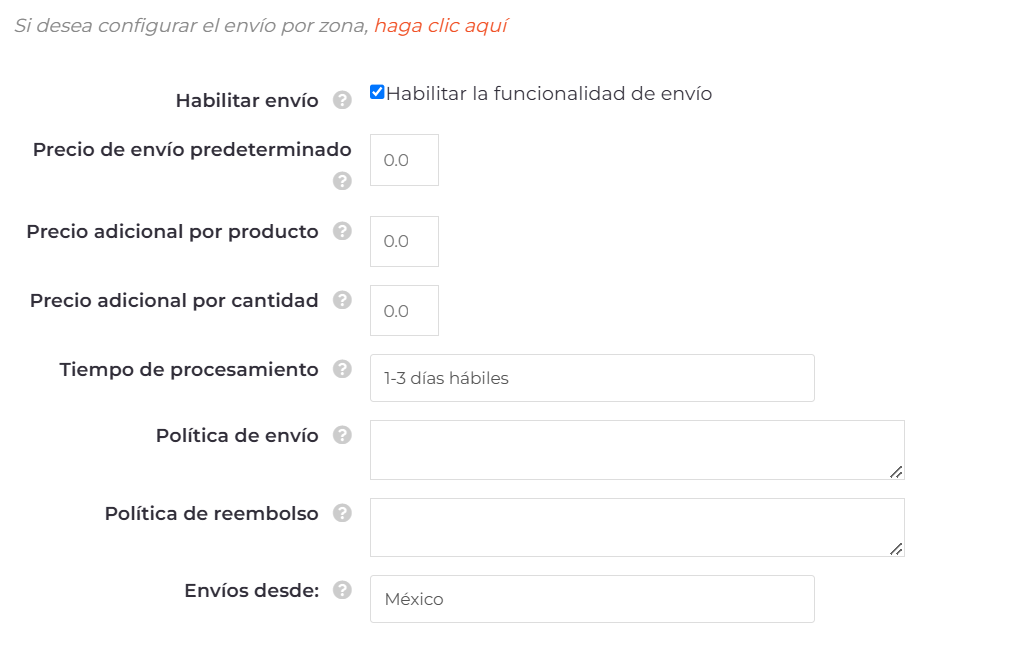Click help icon beside Precio adicional por producto
The width and height of the screenshot is (1025, 665).
342,231
